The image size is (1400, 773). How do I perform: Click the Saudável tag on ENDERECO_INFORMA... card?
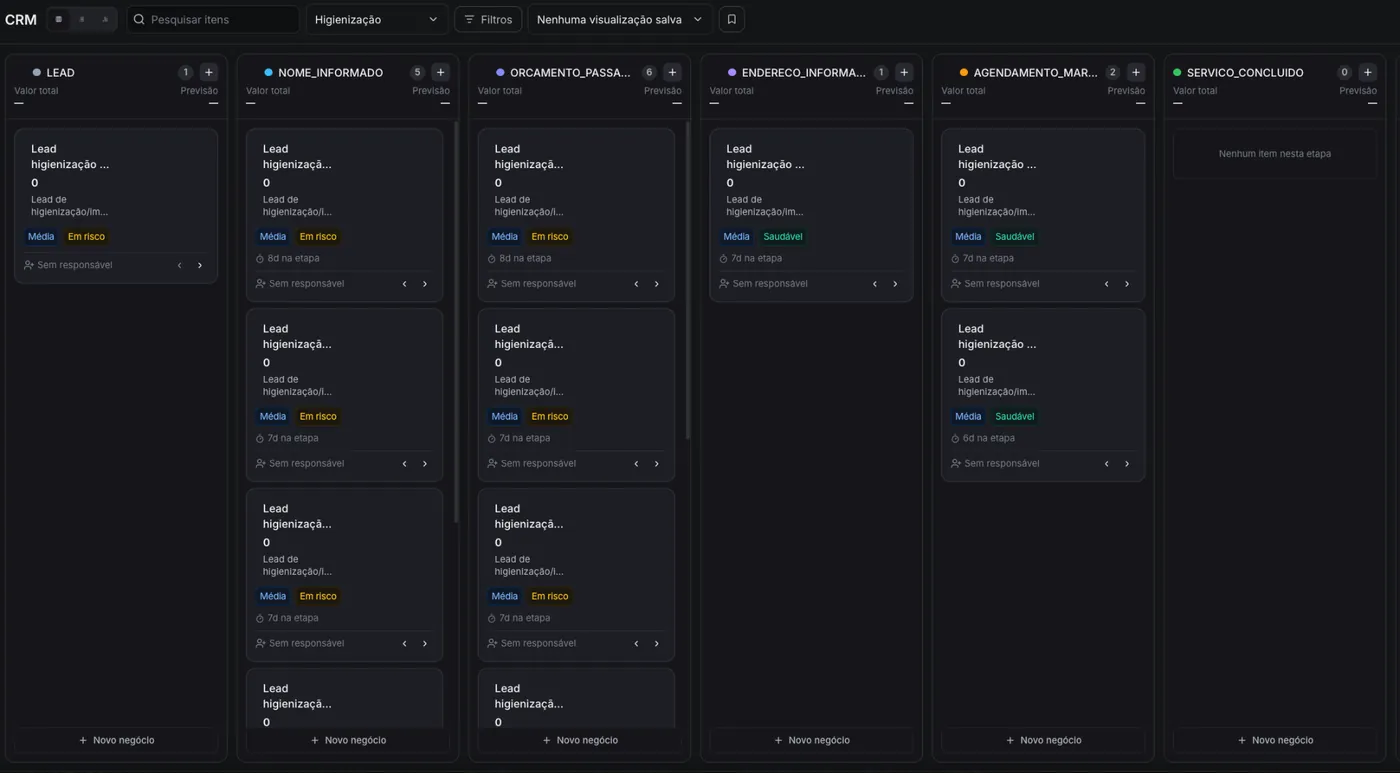click(782, 237)
